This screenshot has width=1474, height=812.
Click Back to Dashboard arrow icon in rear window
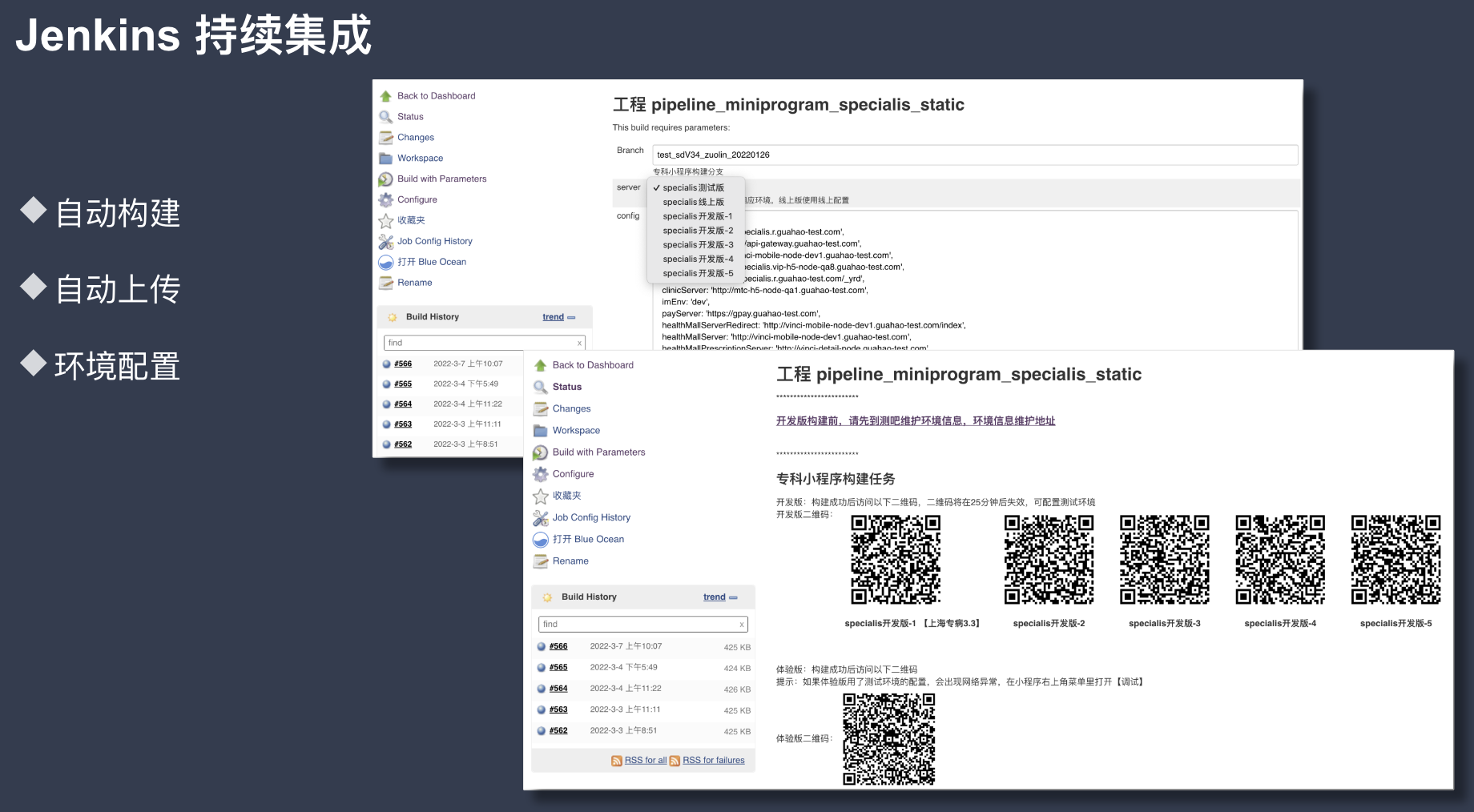click(385, 96)
